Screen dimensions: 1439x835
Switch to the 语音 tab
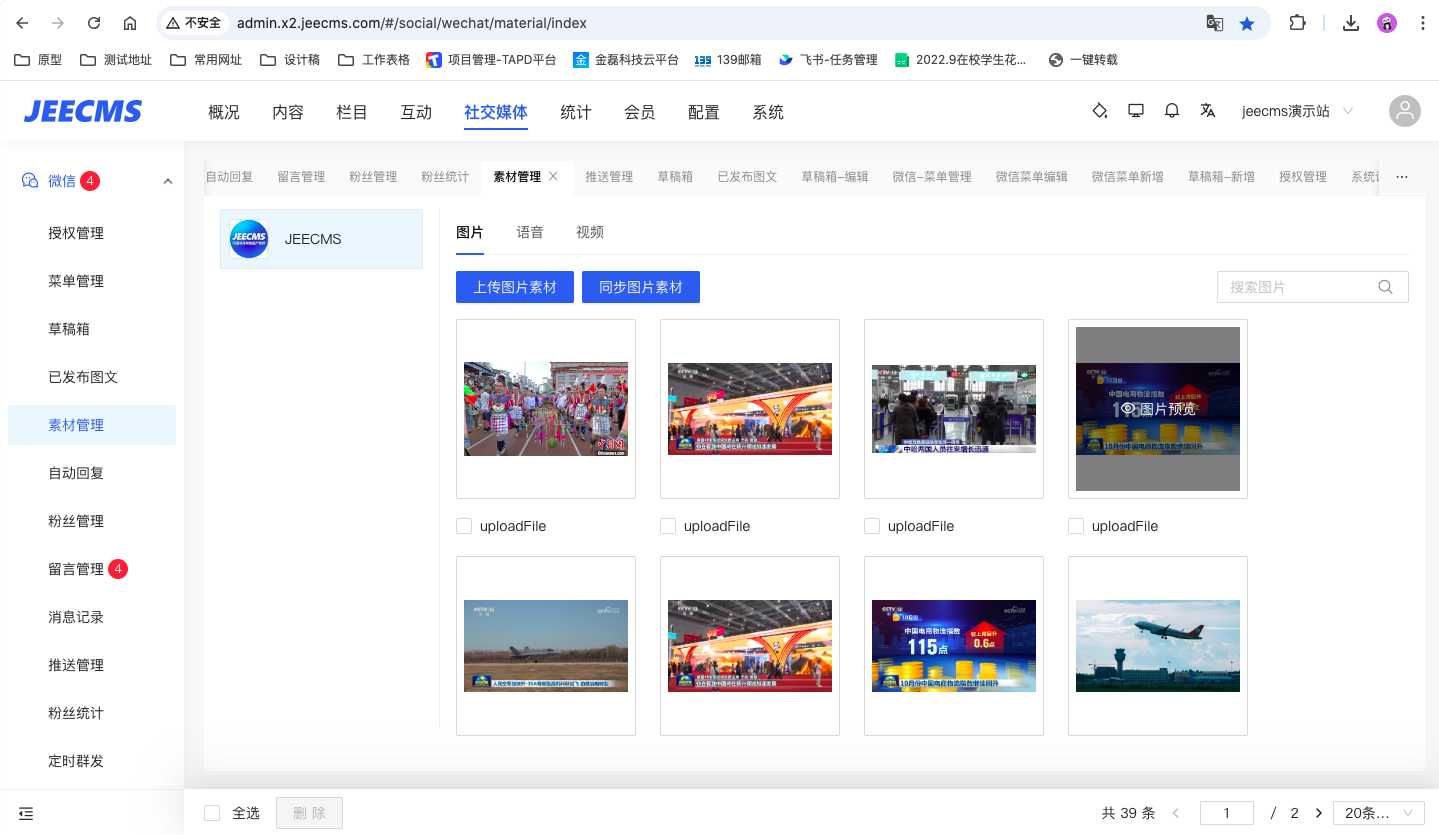click(x=530, y=232)
